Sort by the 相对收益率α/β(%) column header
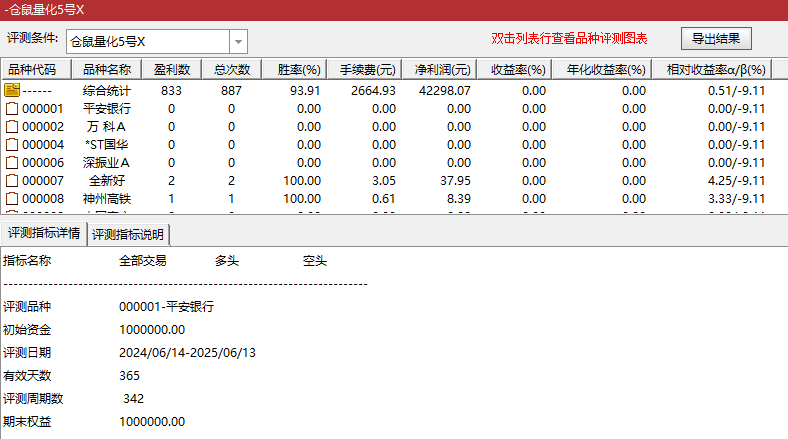Viewport: 788px width, 439px height. tap(712, 69)
